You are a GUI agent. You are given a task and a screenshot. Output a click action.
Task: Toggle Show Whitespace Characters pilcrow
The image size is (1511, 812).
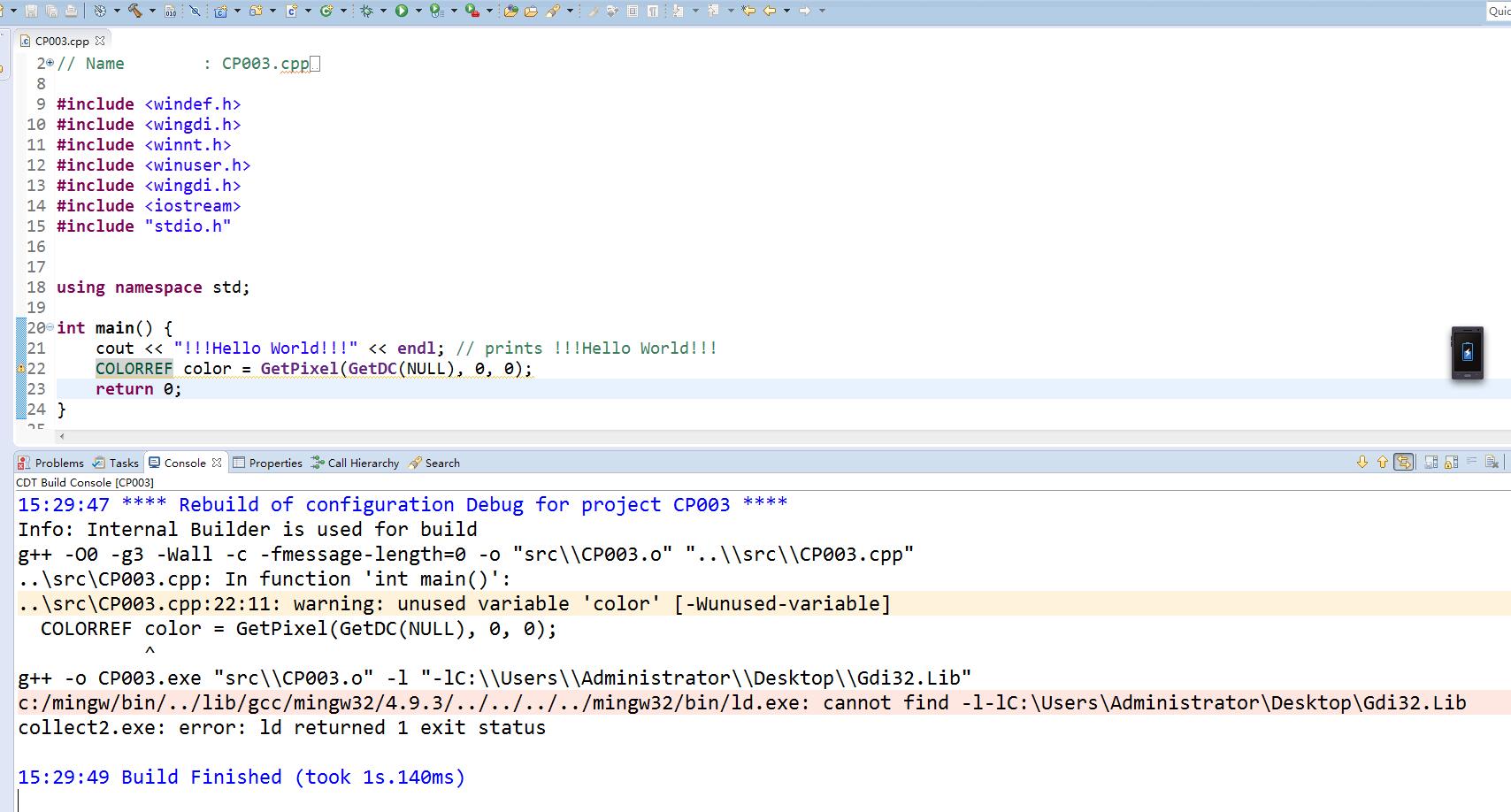tap(652, 11)
